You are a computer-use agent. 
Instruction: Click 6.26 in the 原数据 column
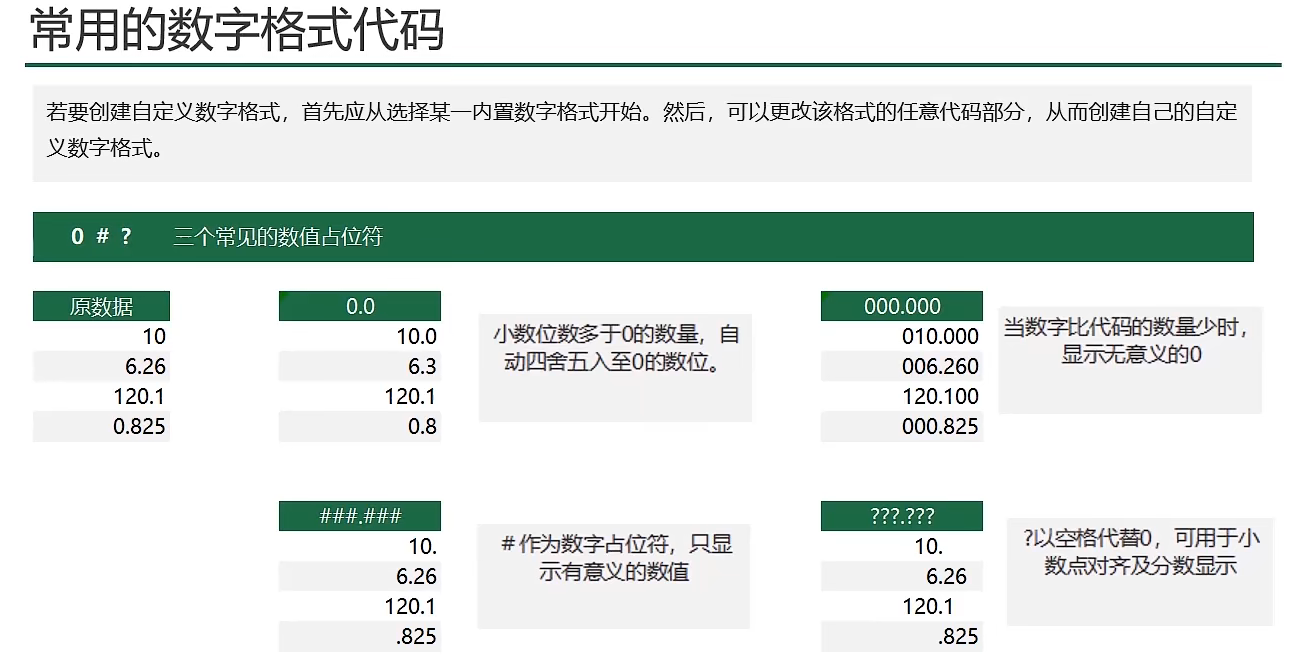[101, 367]
